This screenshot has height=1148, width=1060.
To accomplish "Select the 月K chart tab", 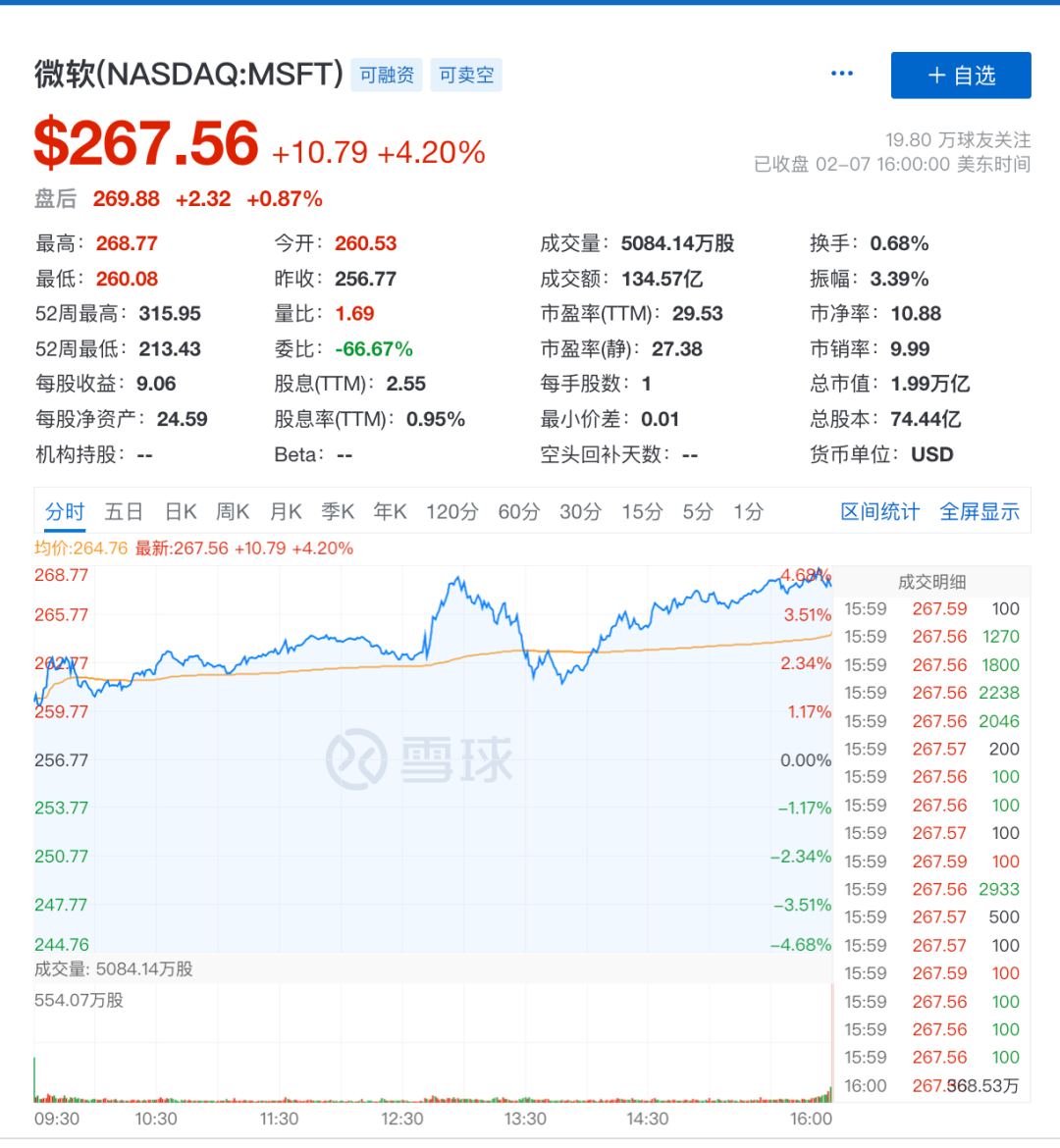I will pos(286,511).
